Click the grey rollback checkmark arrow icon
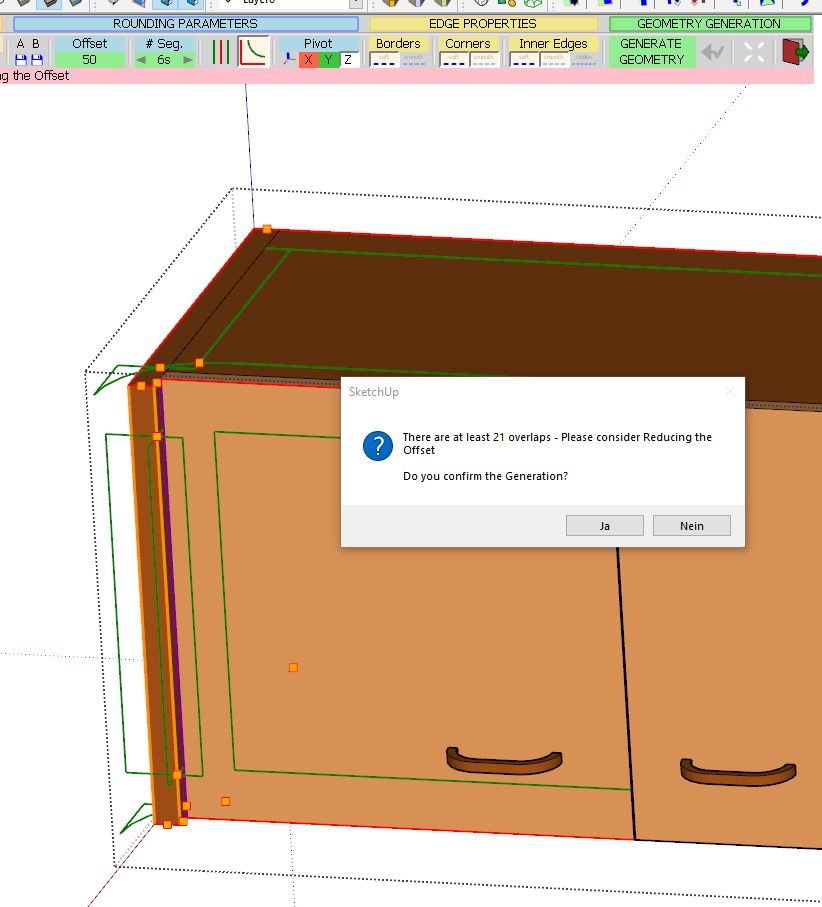 click(x=713, y=52)
